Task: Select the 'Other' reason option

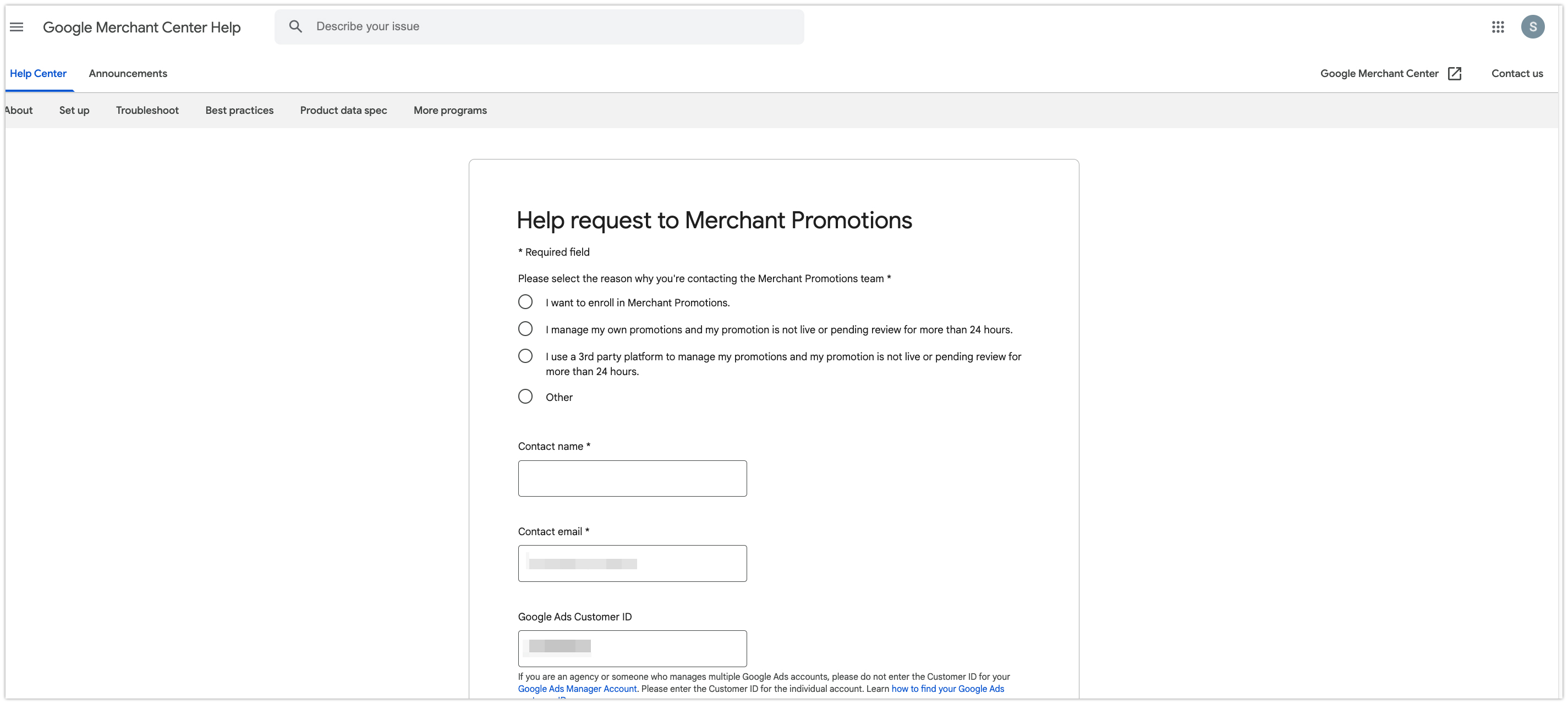Action: [x=525, y=396]
